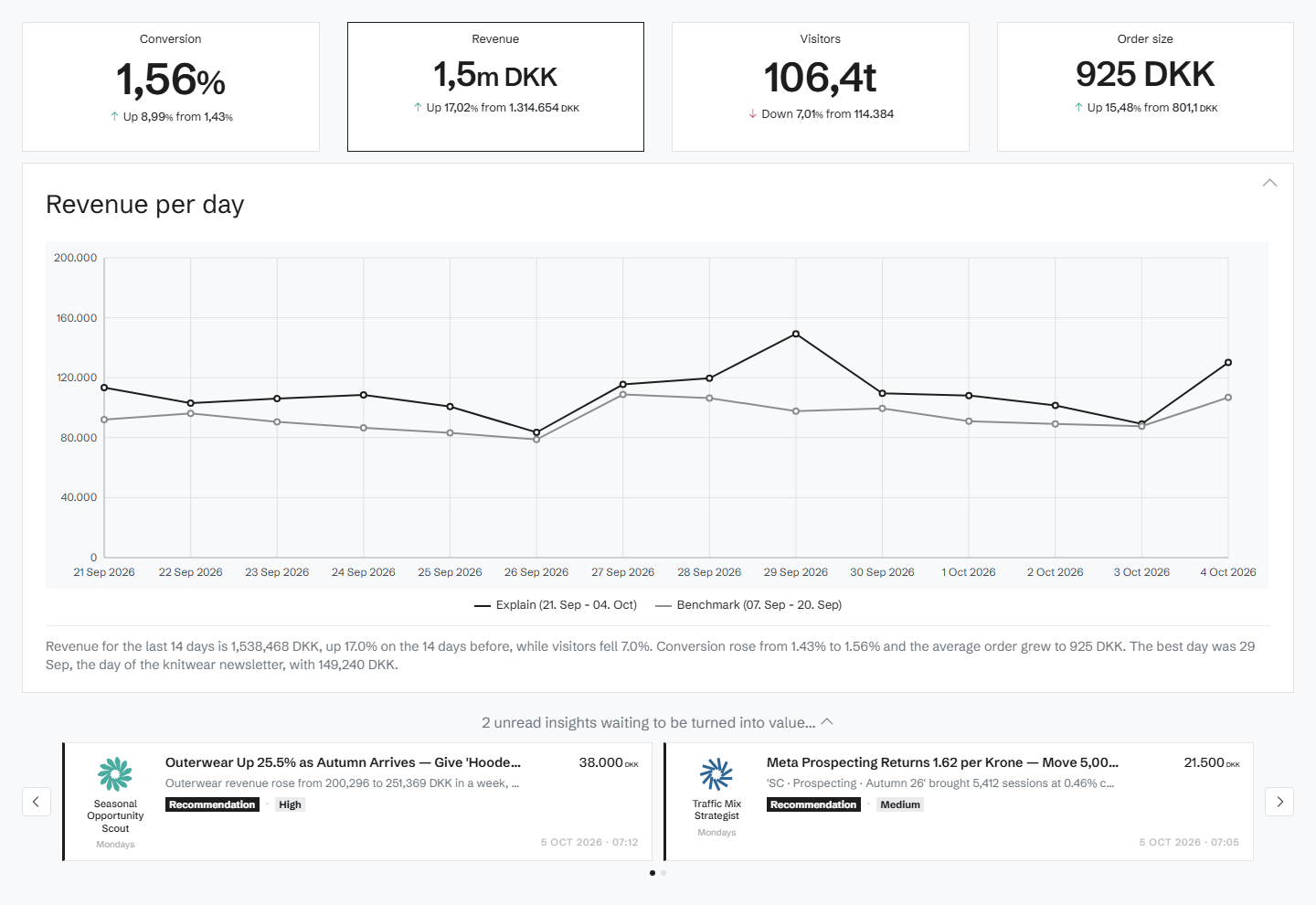
Task: Click the "Down 7,01% from 114.384" text
Action: pyautogui.click(x=828, y=114)
